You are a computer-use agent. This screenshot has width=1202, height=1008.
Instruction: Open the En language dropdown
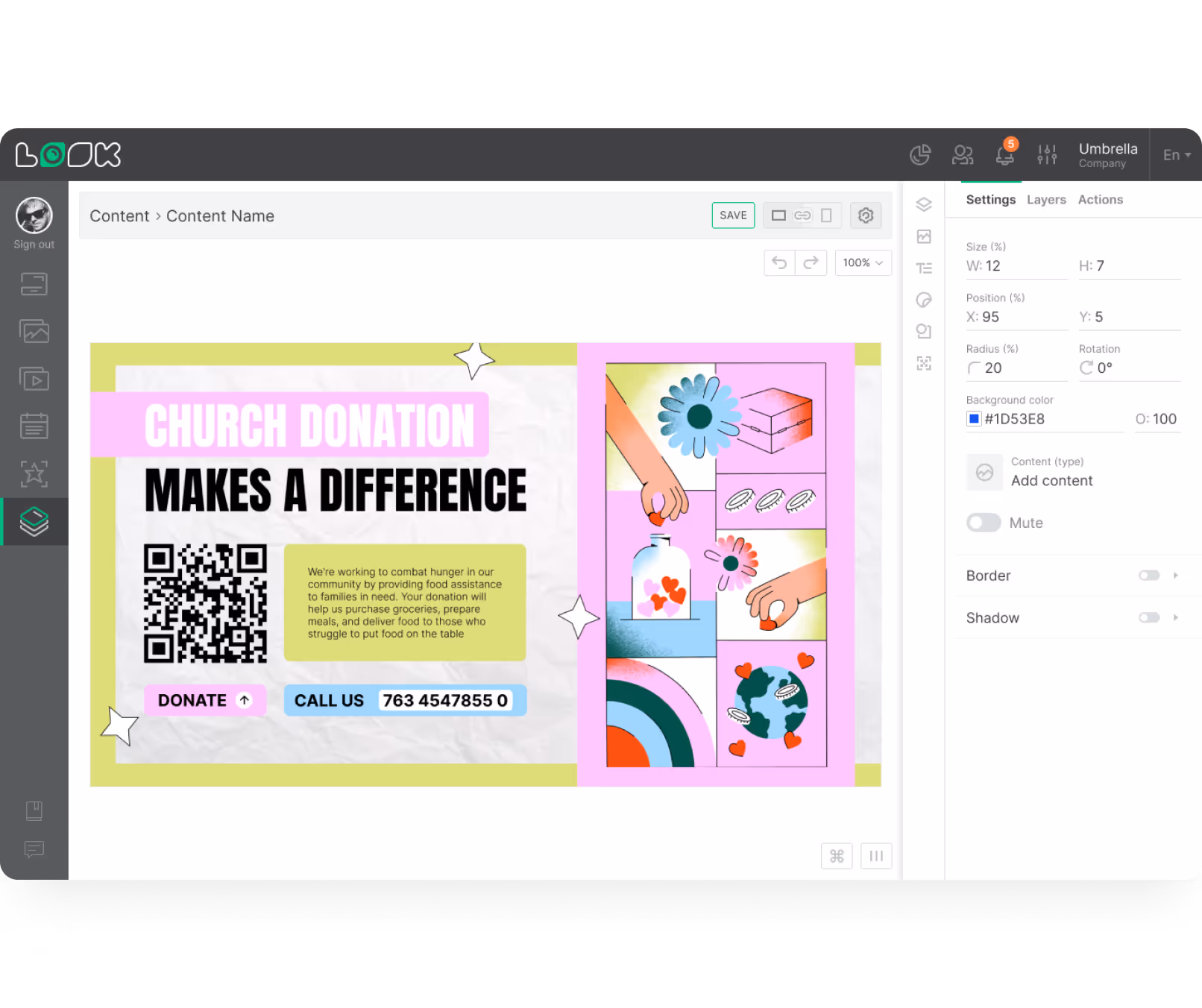pos(1177,155)
